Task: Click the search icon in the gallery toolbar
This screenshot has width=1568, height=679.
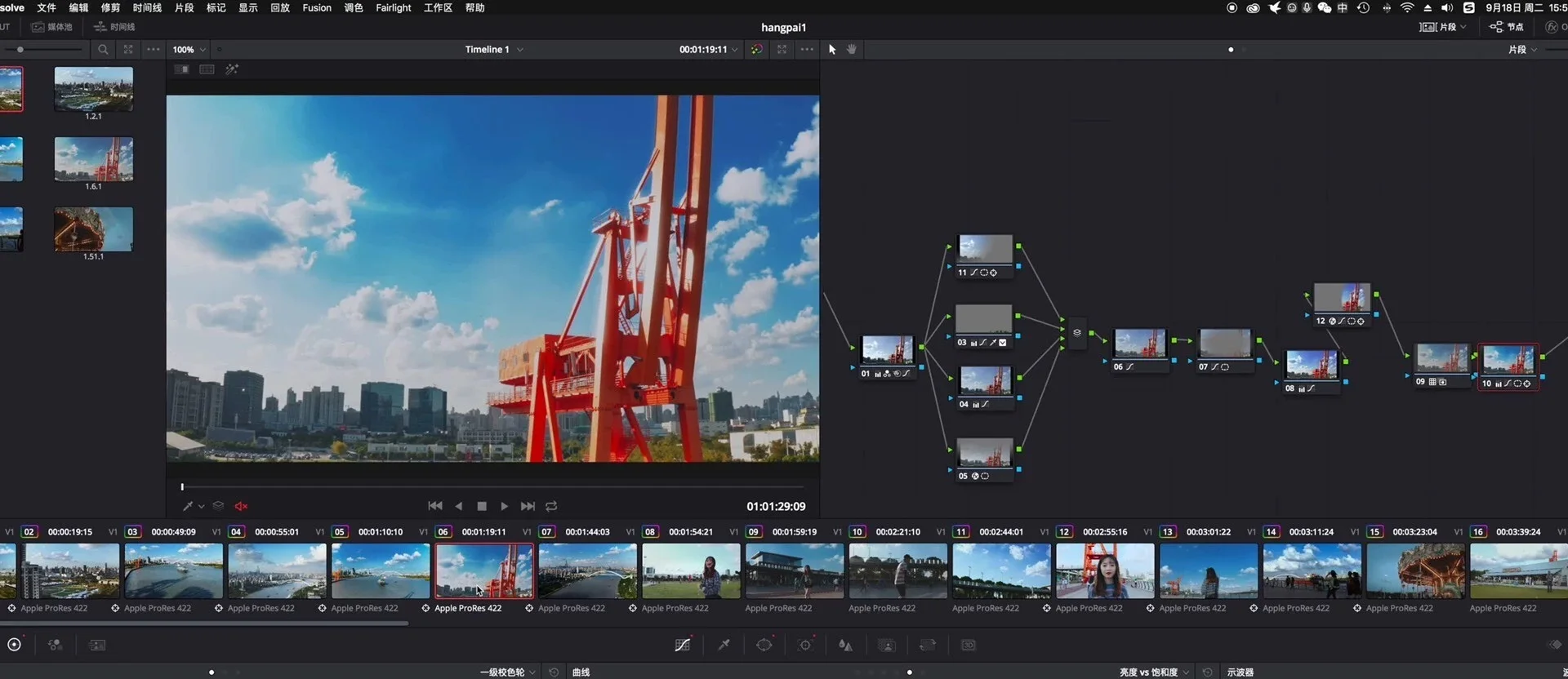Action: pos(103,50)
